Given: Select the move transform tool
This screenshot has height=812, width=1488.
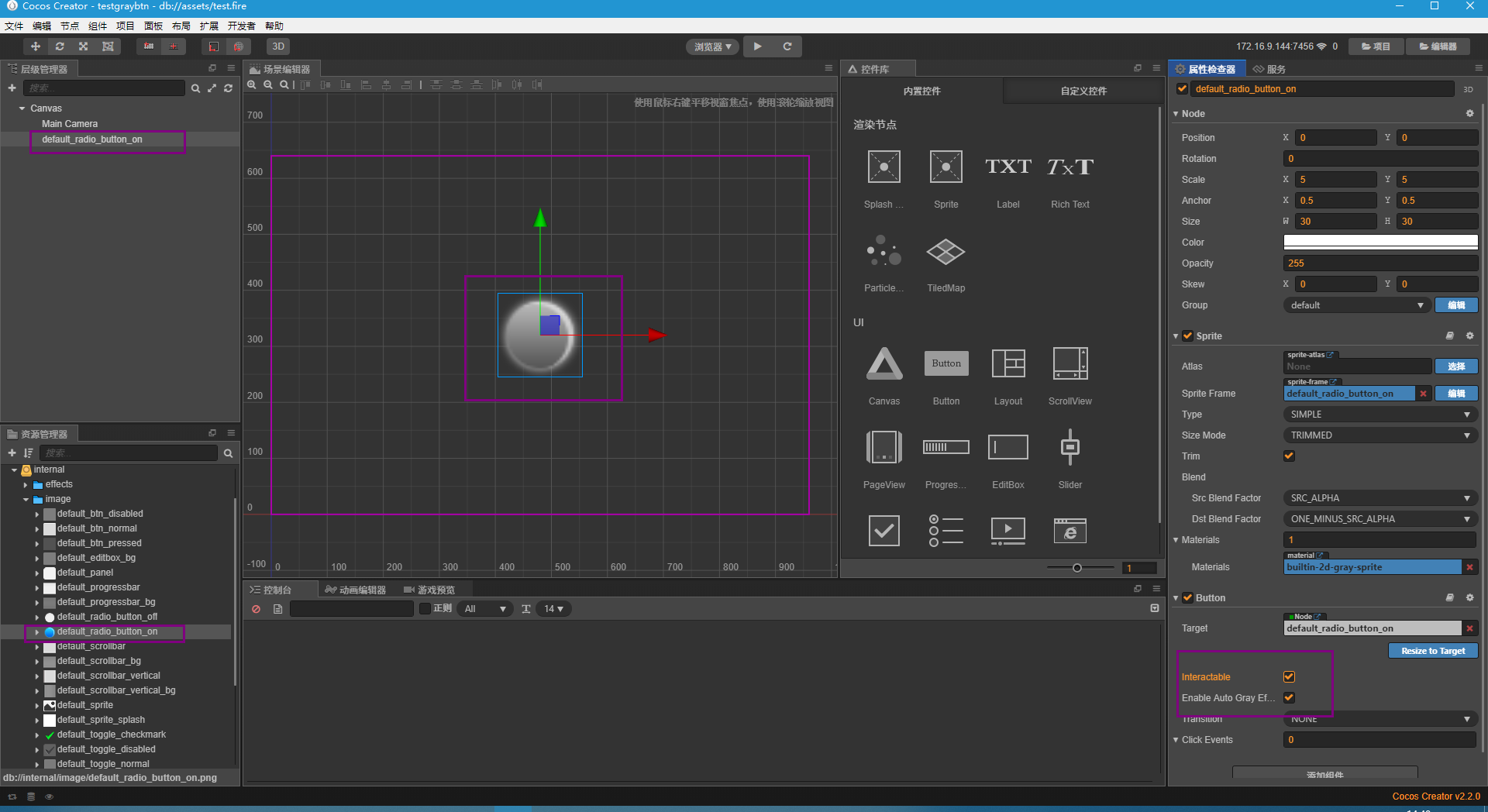Looking at the screenshot, I should (36, 46).
